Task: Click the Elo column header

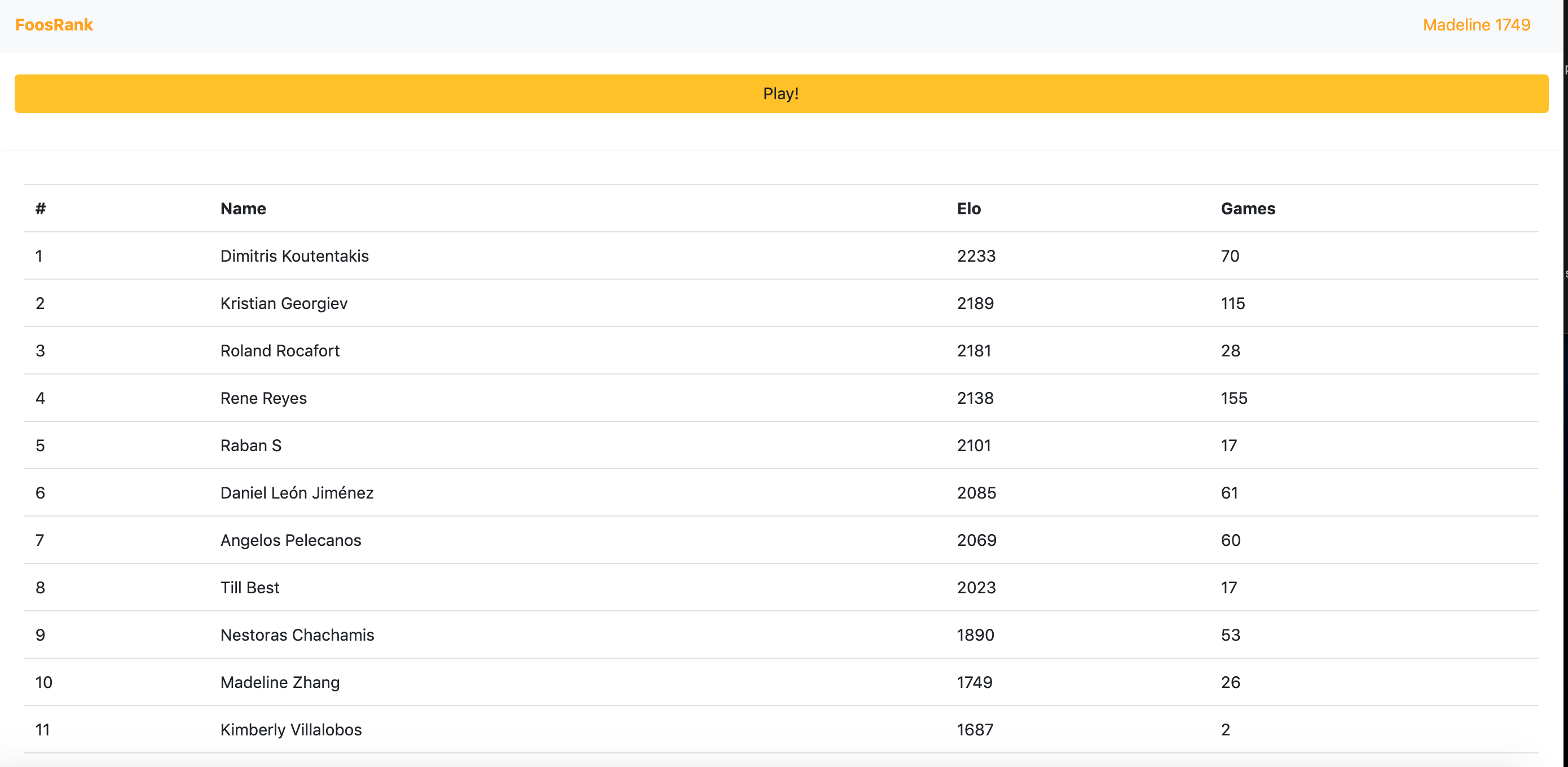Action: (968, 209)
